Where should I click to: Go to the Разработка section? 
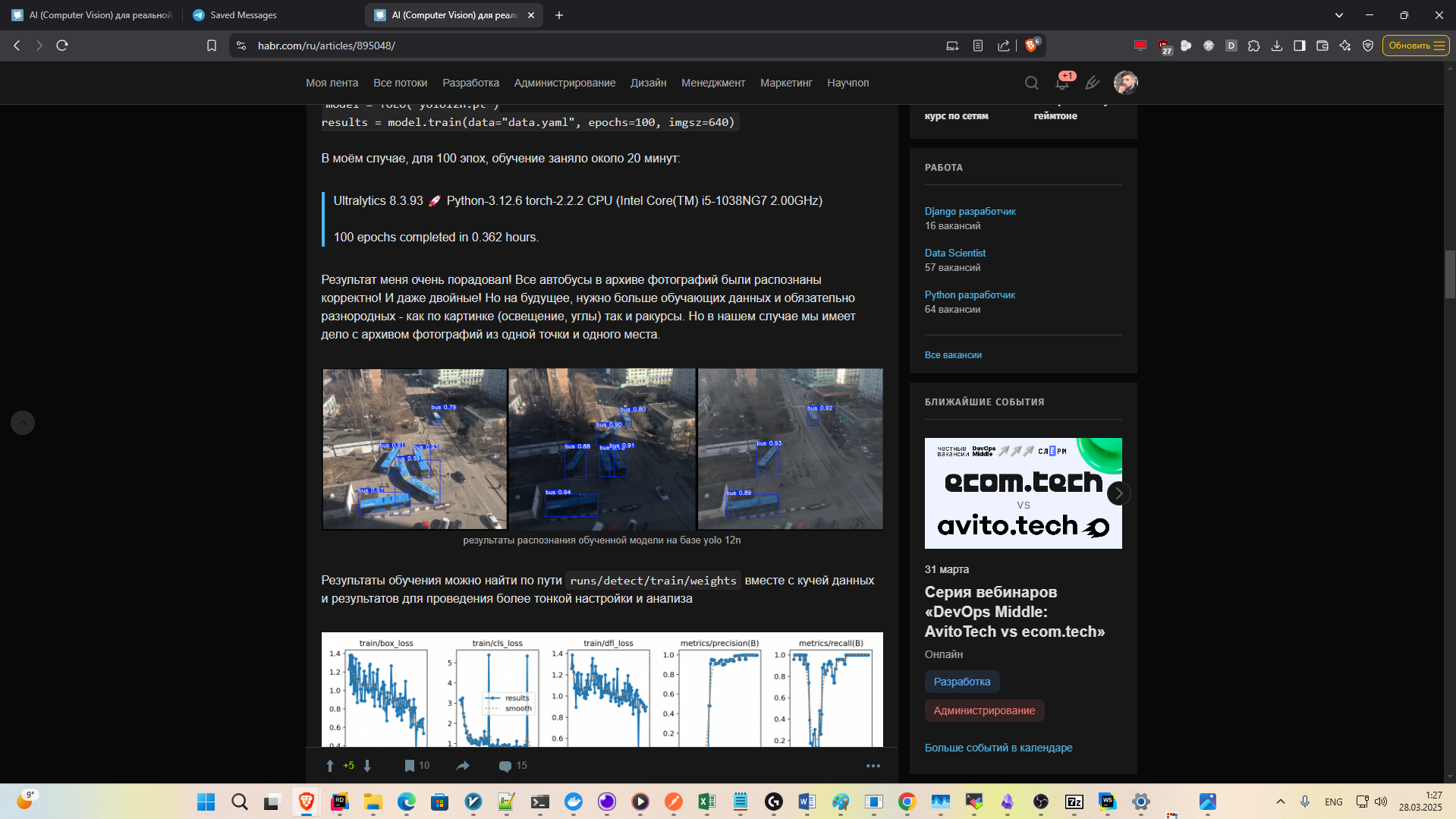pyautogui.click(x=470, y=83)
